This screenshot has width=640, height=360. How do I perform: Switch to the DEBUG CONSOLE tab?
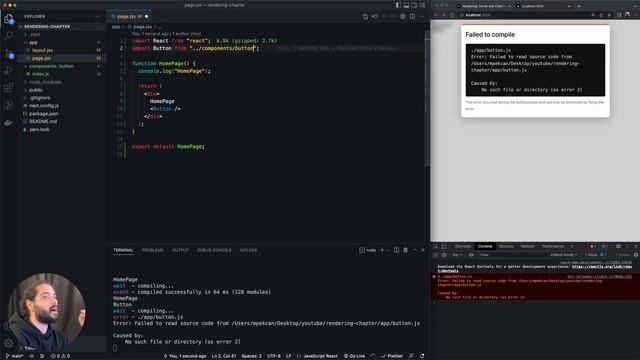pyautogui.click(x=214, y=250)
